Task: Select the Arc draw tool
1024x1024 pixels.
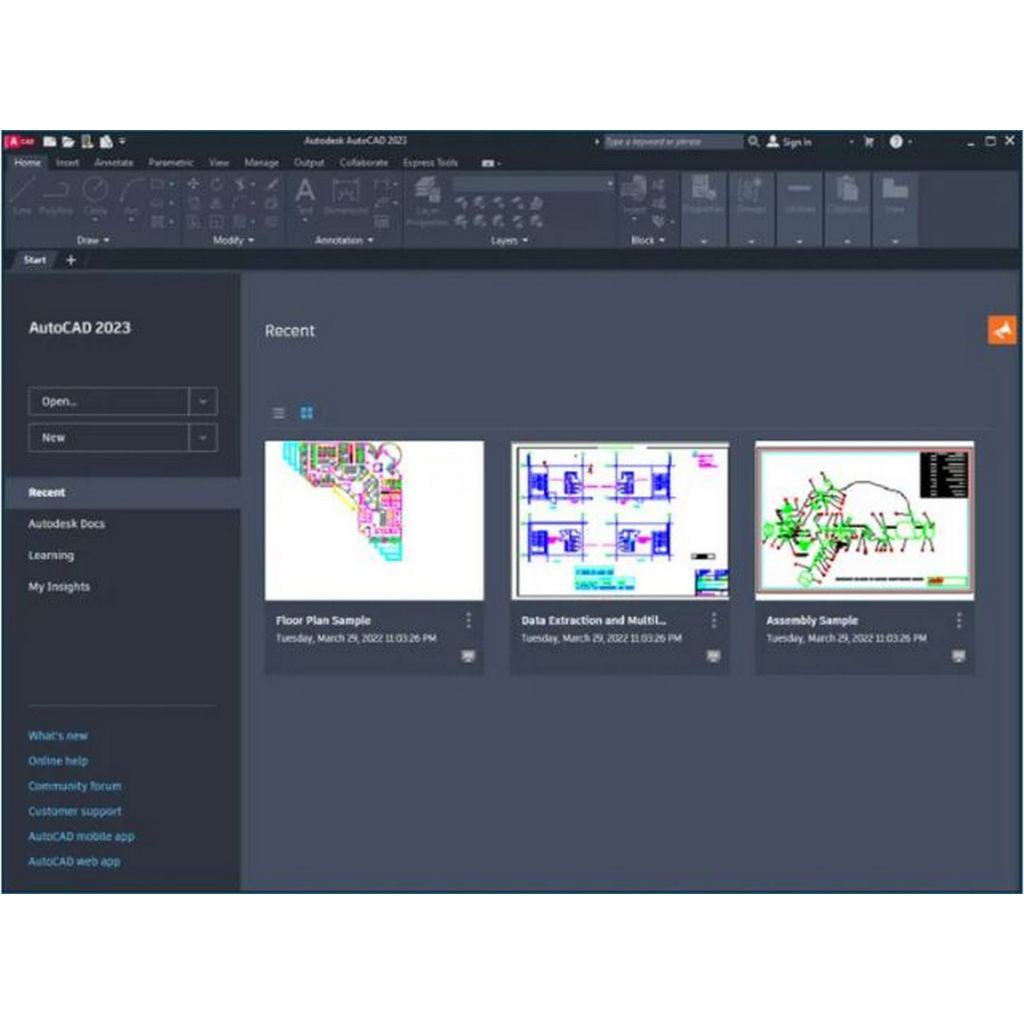Action: [x=131, y=197]
